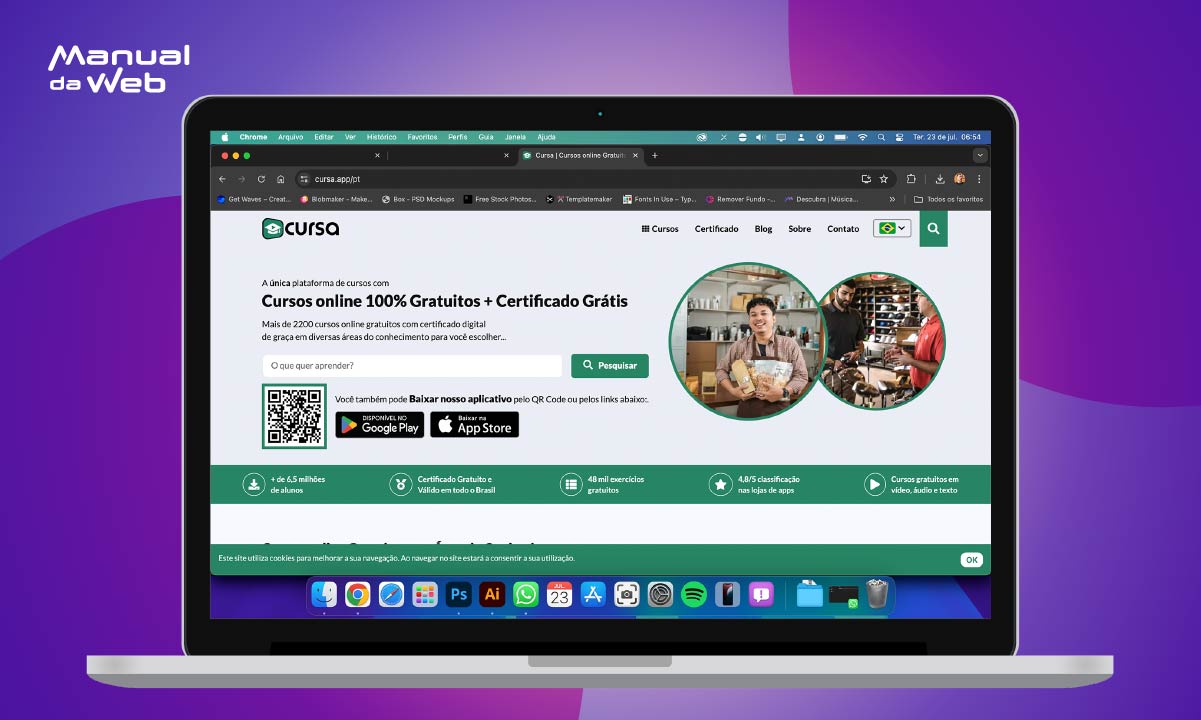Open Google Chrome from the dock
The width and height of the screenshot is (1201, 720).
(x=358, y=594)
